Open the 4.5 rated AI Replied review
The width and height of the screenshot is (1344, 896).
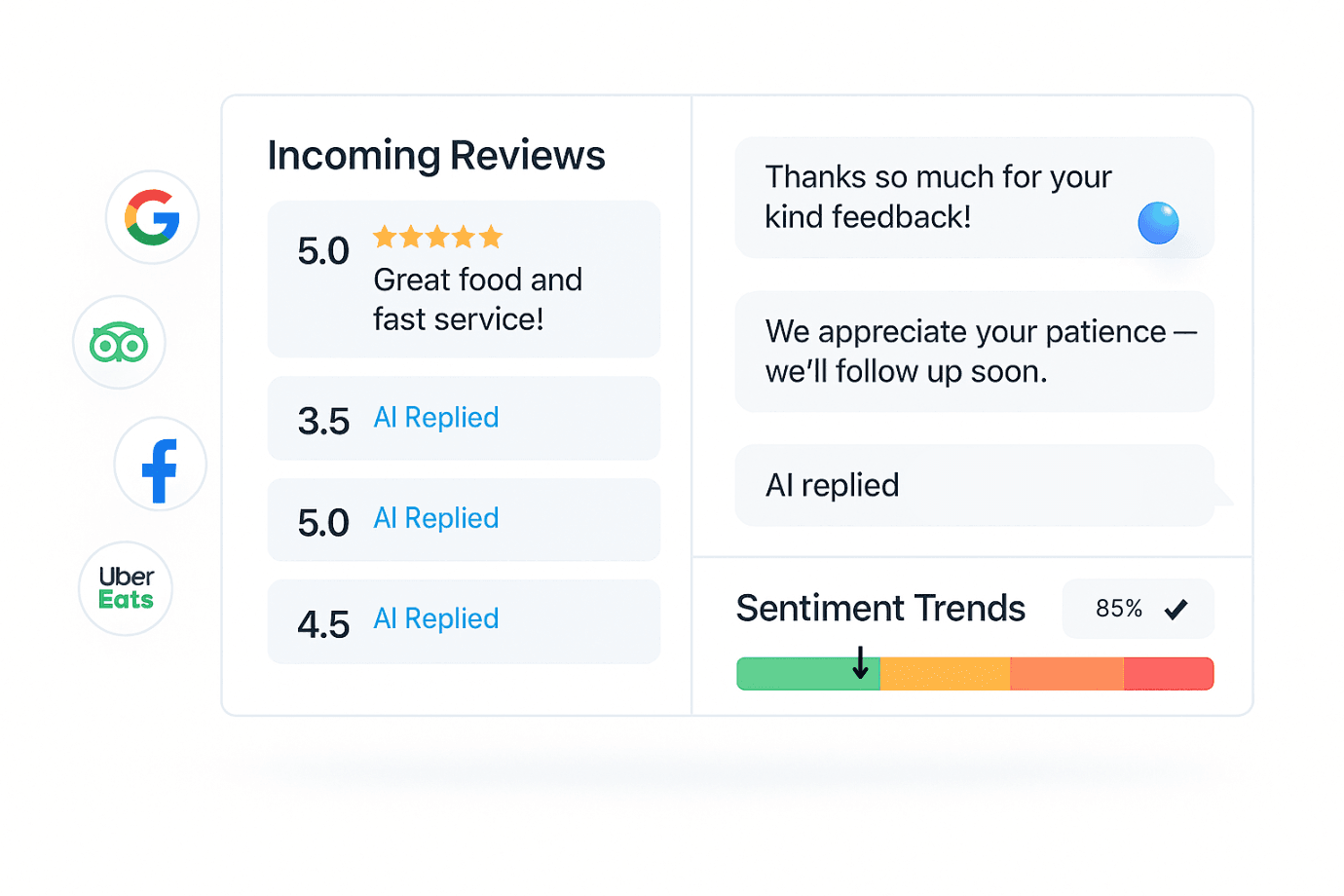464,621
